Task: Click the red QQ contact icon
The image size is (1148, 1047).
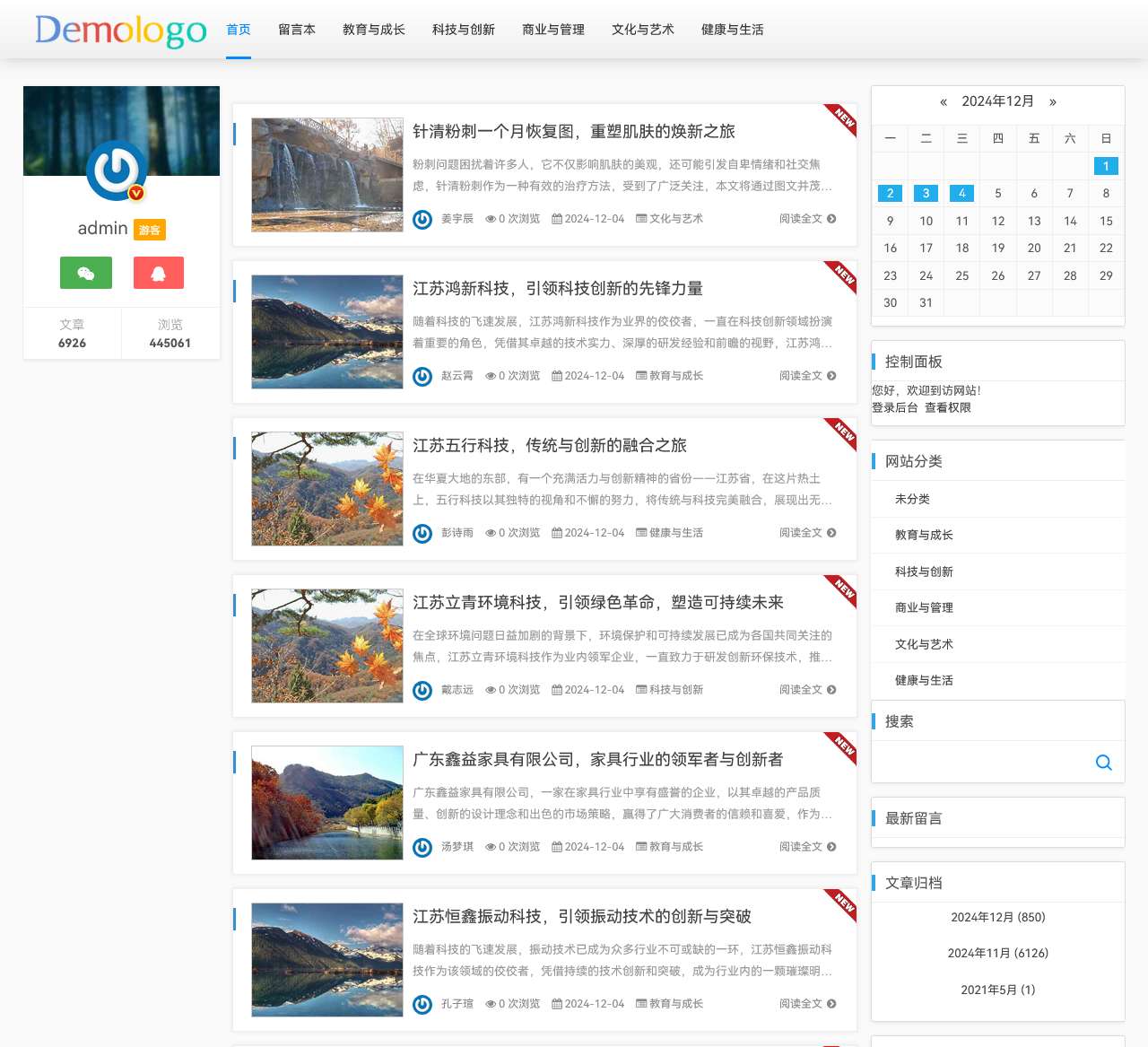Action: 158,273
